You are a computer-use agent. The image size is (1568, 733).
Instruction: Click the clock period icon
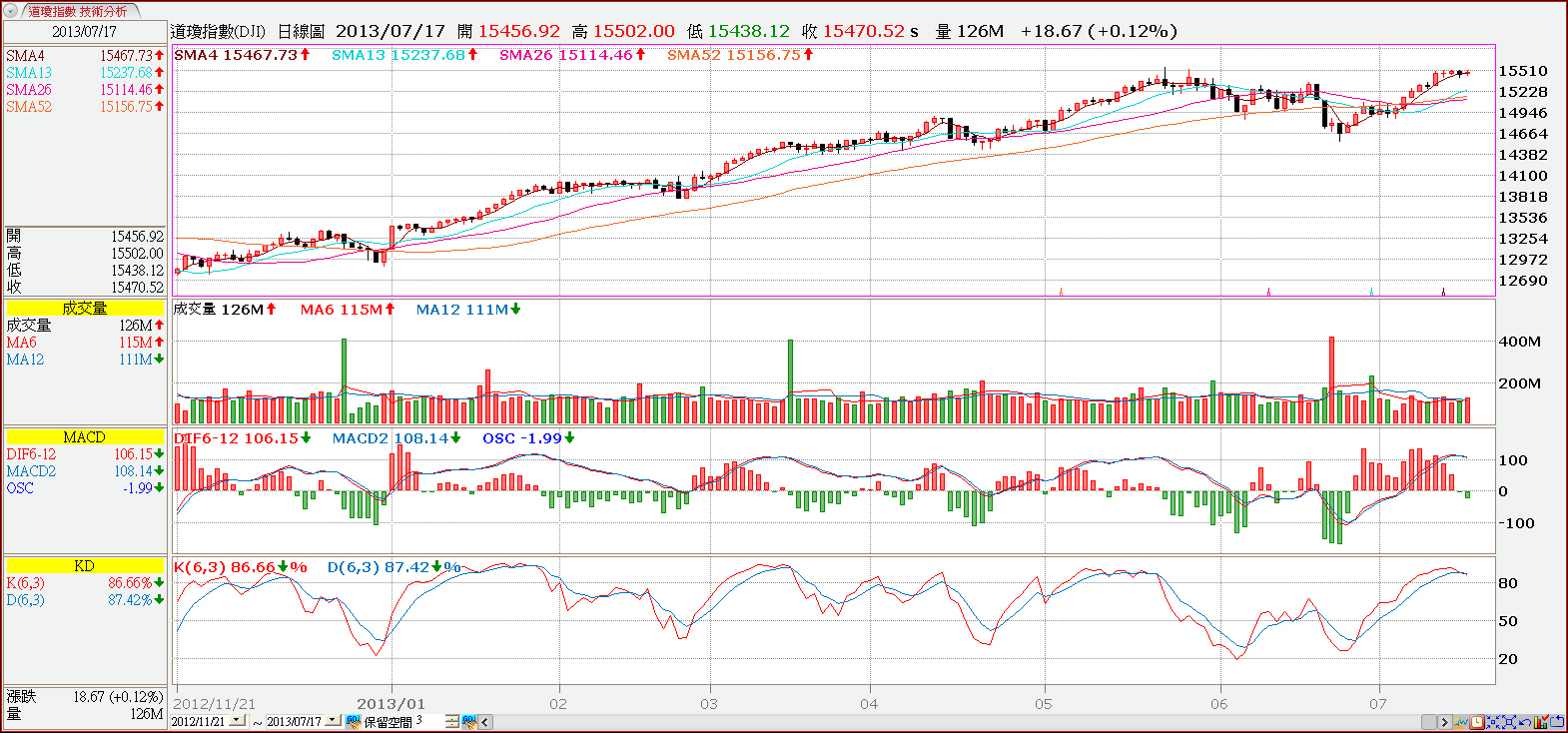(1477, 722)
